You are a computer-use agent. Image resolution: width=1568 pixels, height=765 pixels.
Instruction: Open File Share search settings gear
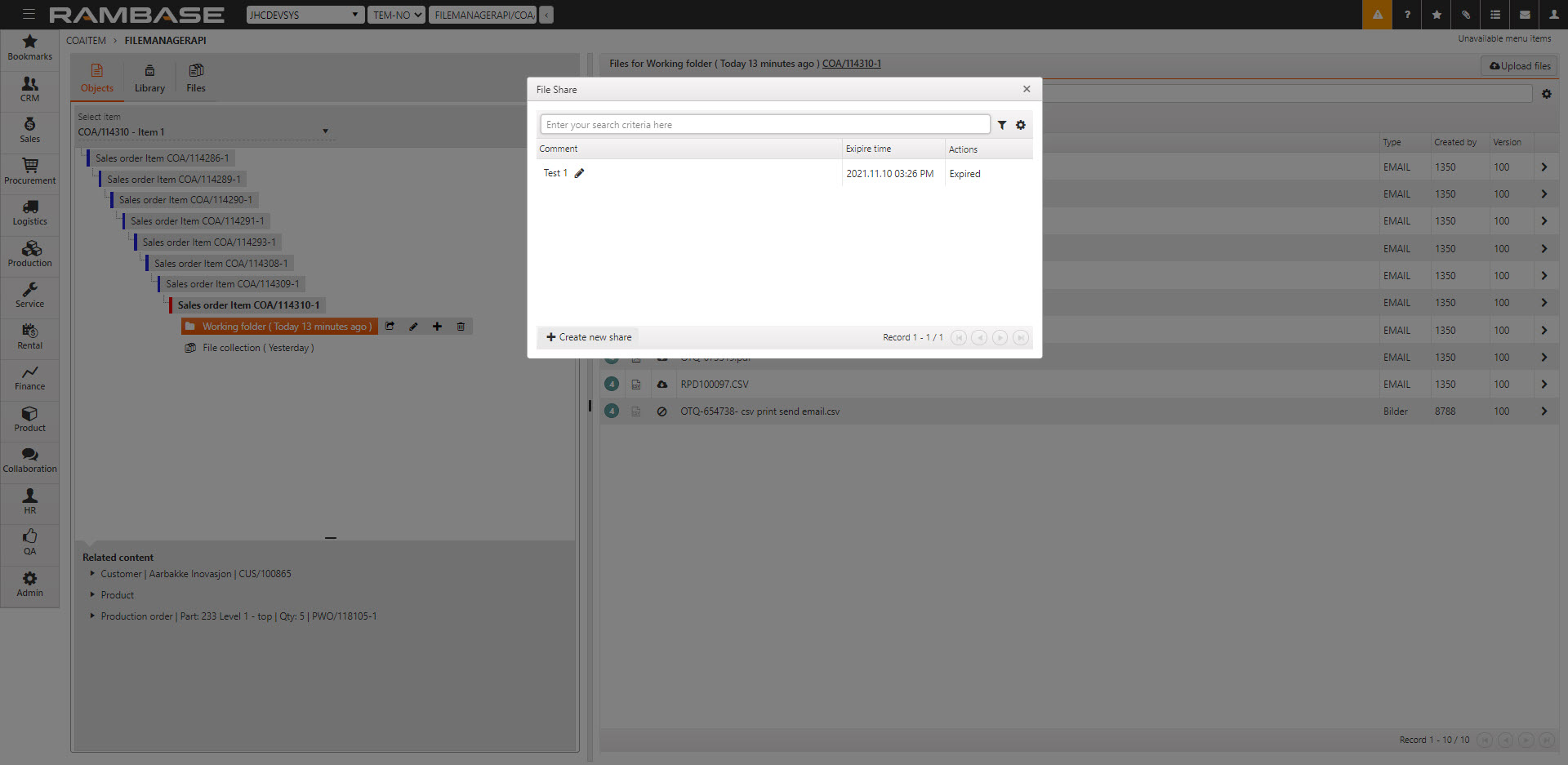point(1021,125)
